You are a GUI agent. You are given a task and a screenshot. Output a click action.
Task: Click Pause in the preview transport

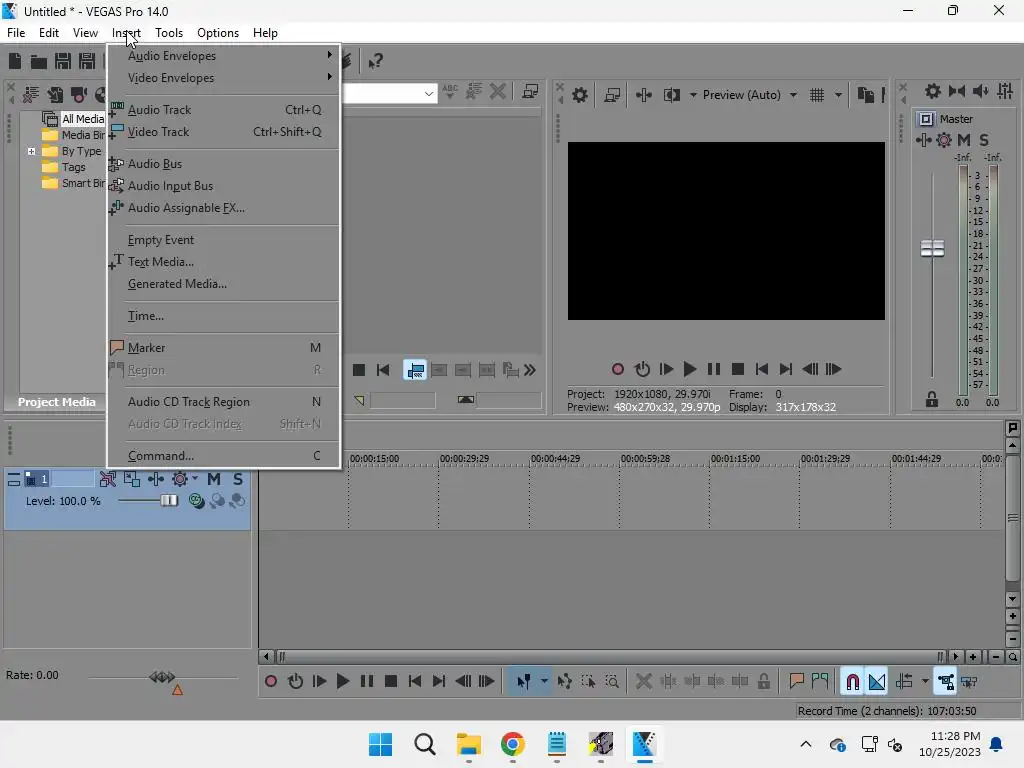coord(713,369)
